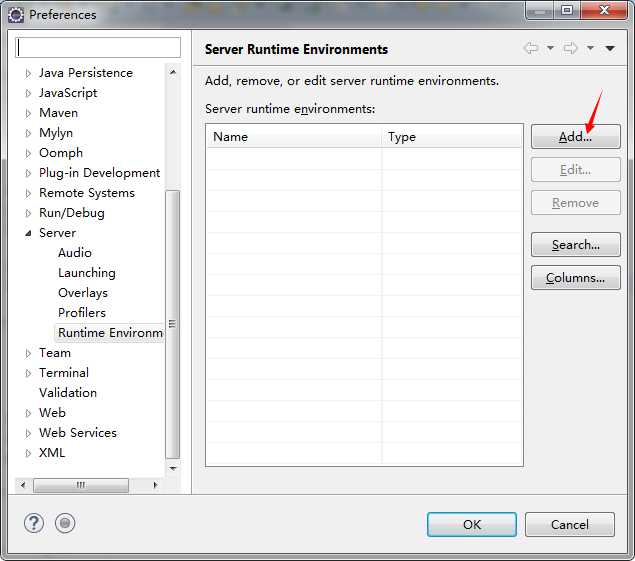Open Validation preferences
This screenshot has height=561, width=635.
68,392
